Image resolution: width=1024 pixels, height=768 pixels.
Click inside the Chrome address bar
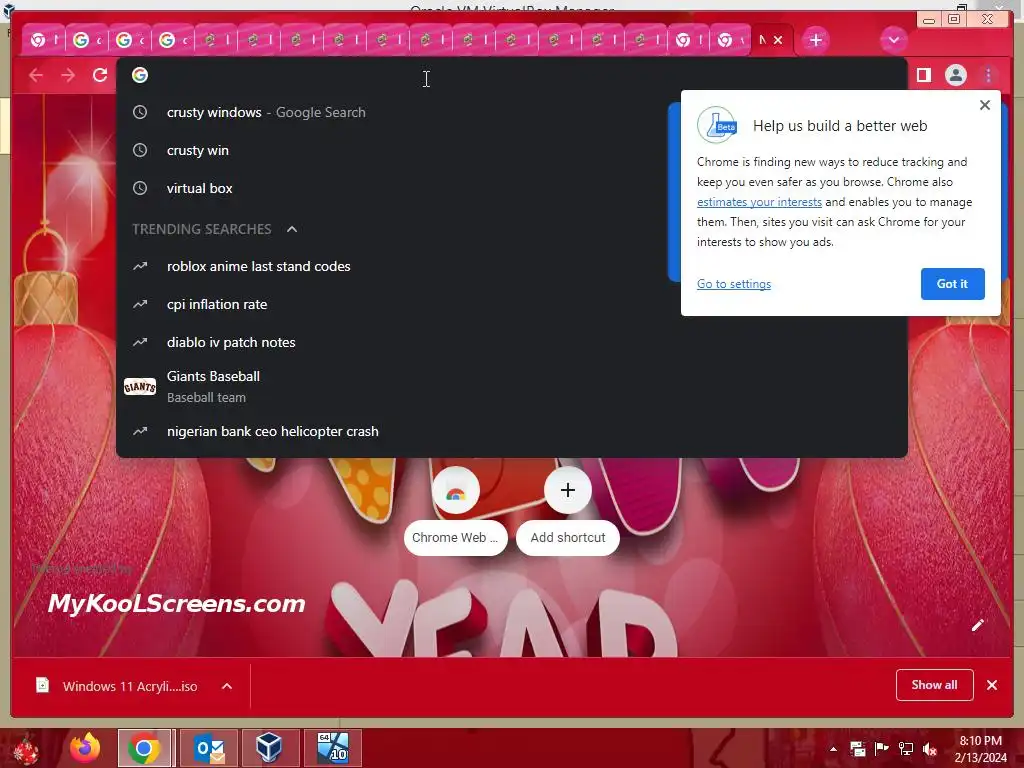click(511, 75)
